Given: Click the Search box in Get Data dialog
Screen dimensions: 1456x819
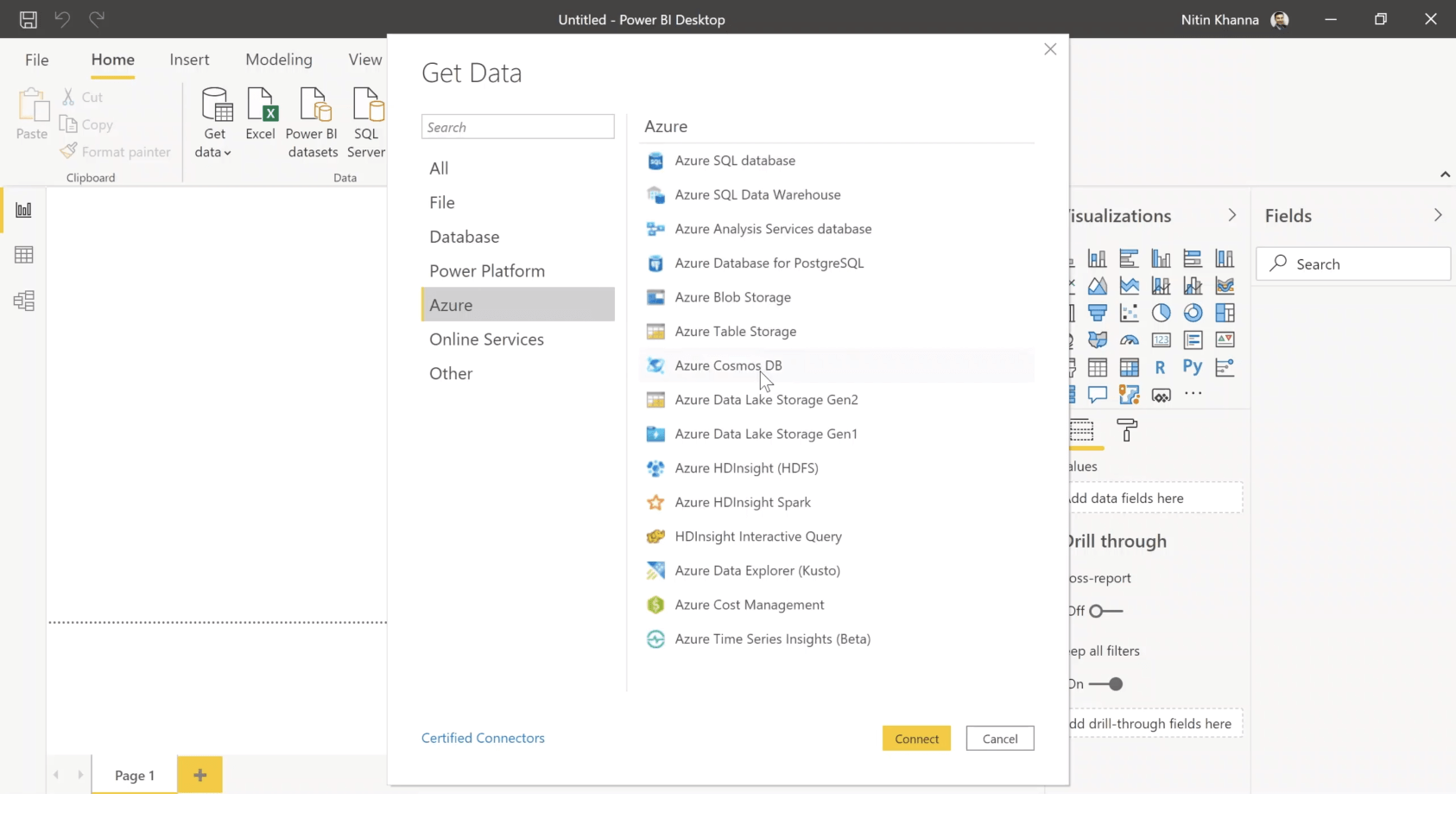Looking at the screenshot, I should click(518, 127).
